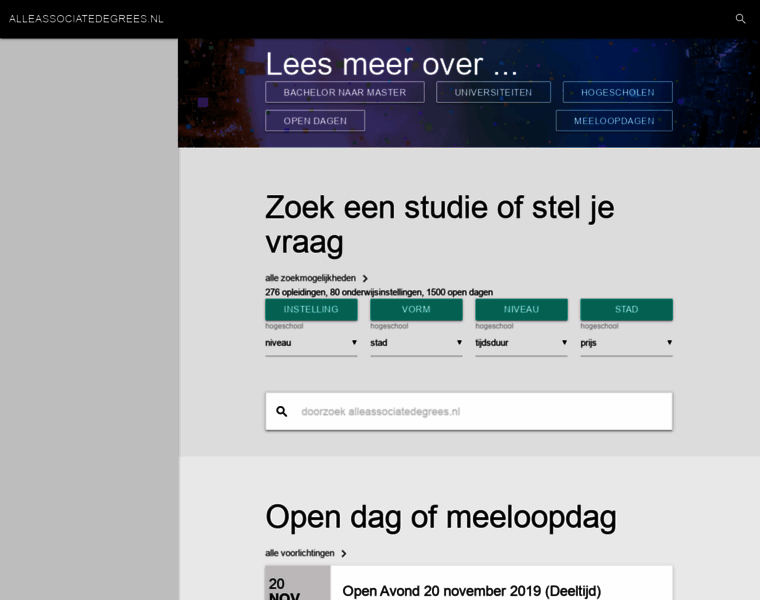Viewport: 760px width, 600px height.
Task: Open the Bachelor naar Master page
Action: tap(345, 92)
